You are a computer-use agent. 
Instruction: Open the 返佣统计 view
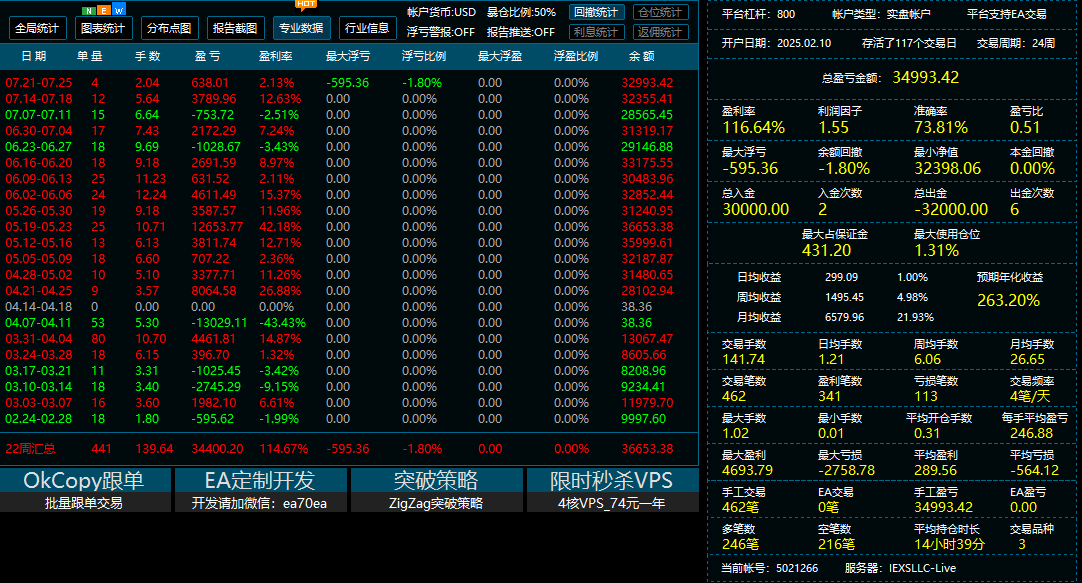660,32
